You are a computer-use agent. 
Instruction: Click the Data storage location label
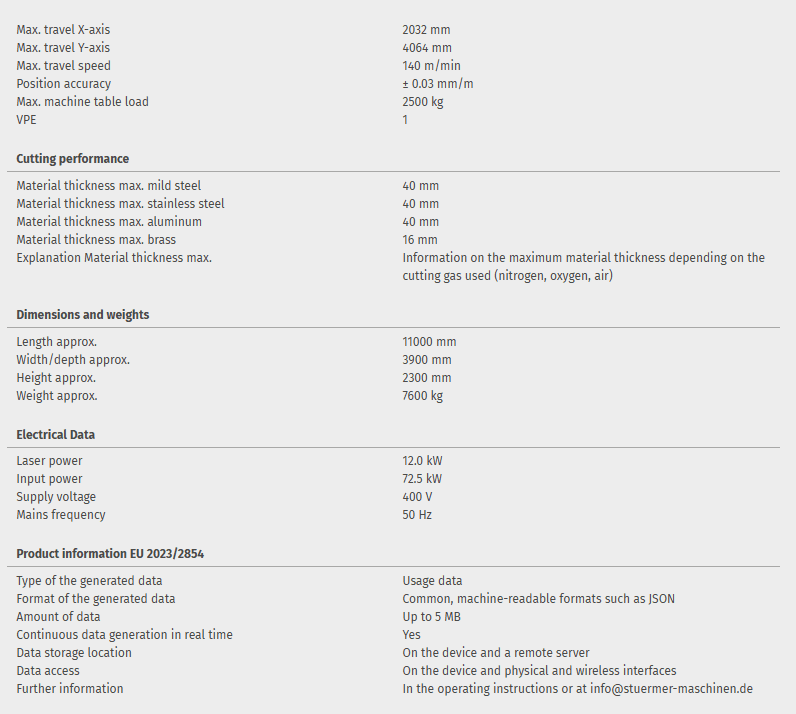(74, 653)
